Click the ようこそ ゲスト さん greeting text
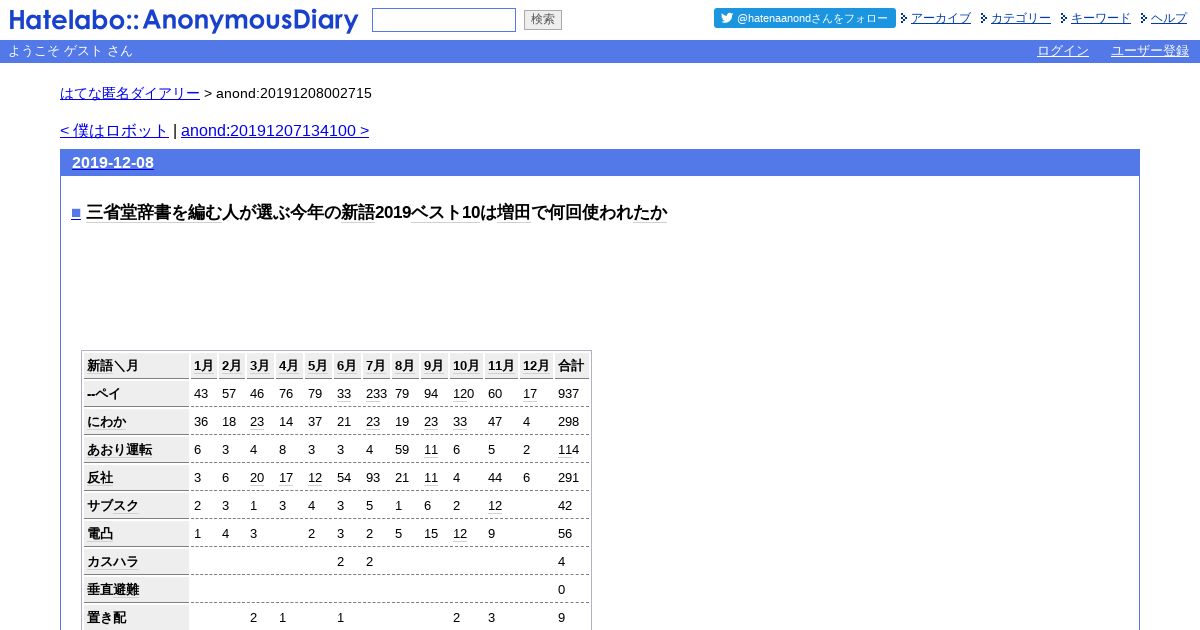Image resolution: width=1200 pixels, height=630 pixels. coord(70,51)
